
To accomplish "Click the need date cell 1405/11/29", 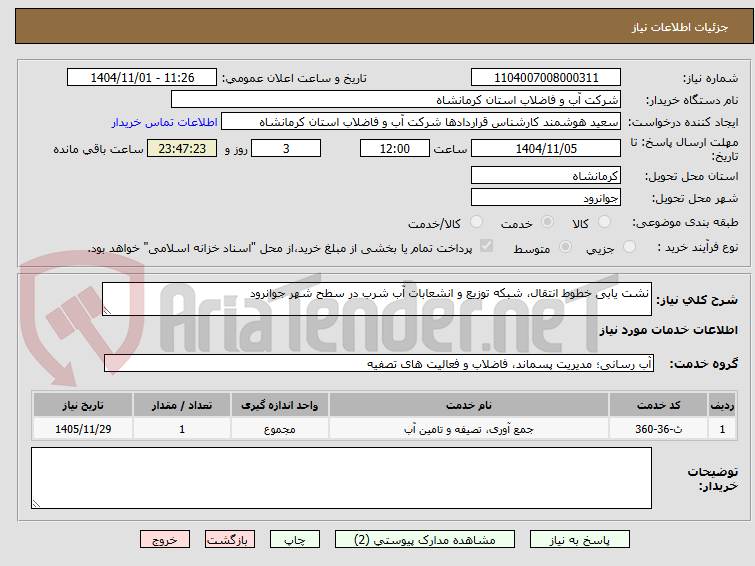I will point(83,429).
